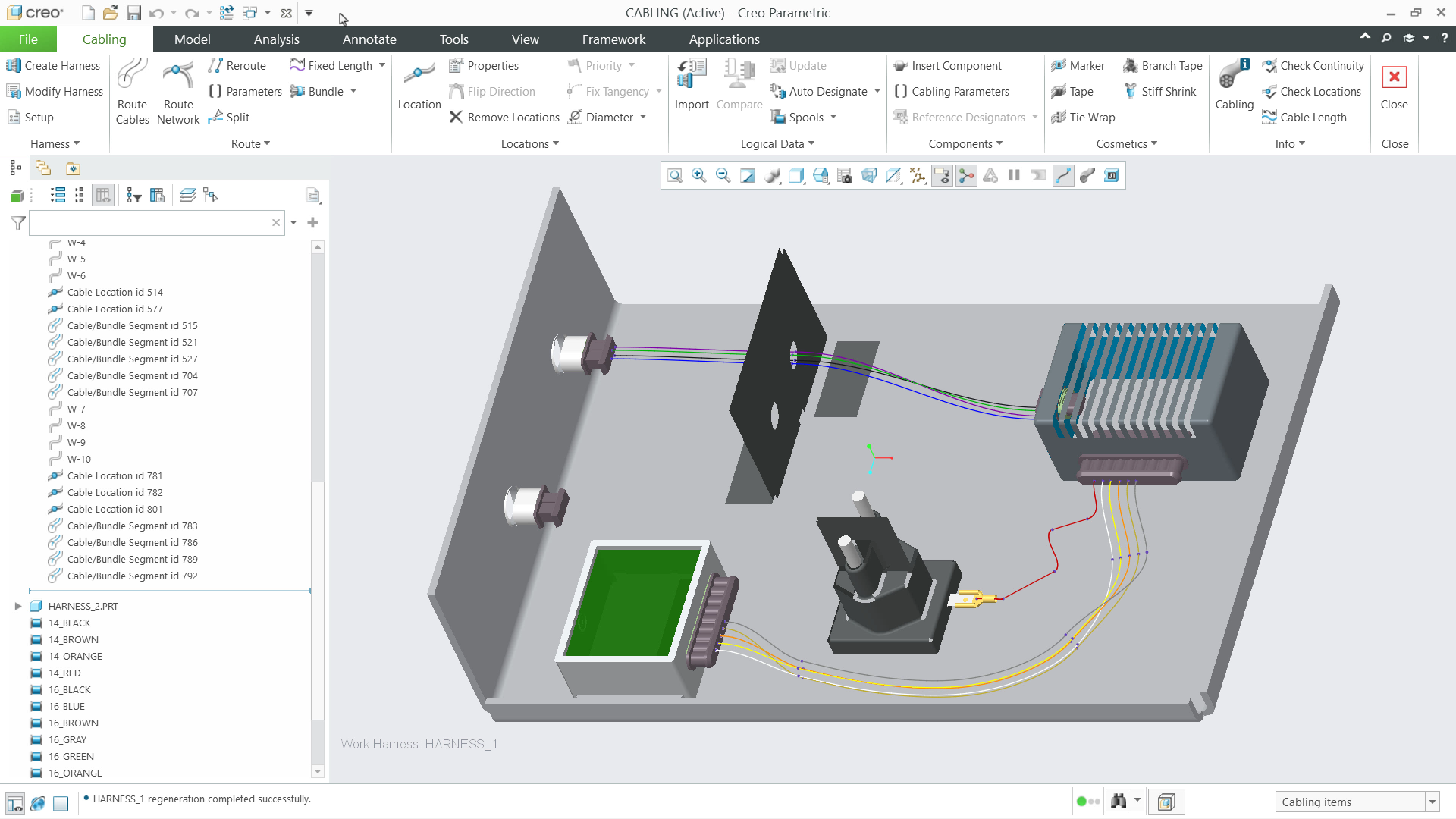Image resolution: width=1456 pixels, height=819 pixels.
Task: Toggle Centerline cable display
Action: coord(1063,176)
